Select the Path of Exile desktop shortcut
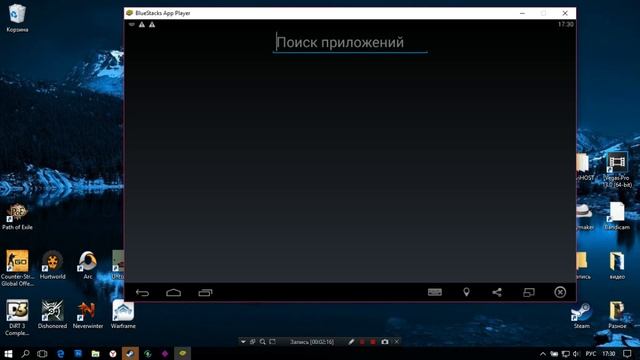Image resolution: width=640 pixels, height=360 pixels. [x=17, y=217]
